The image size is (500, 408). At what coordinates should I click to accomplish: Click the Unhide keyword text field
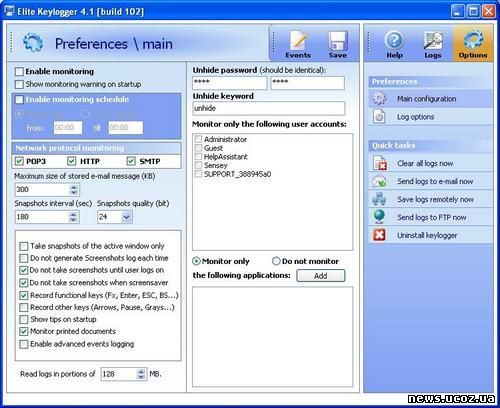point(269,108)
